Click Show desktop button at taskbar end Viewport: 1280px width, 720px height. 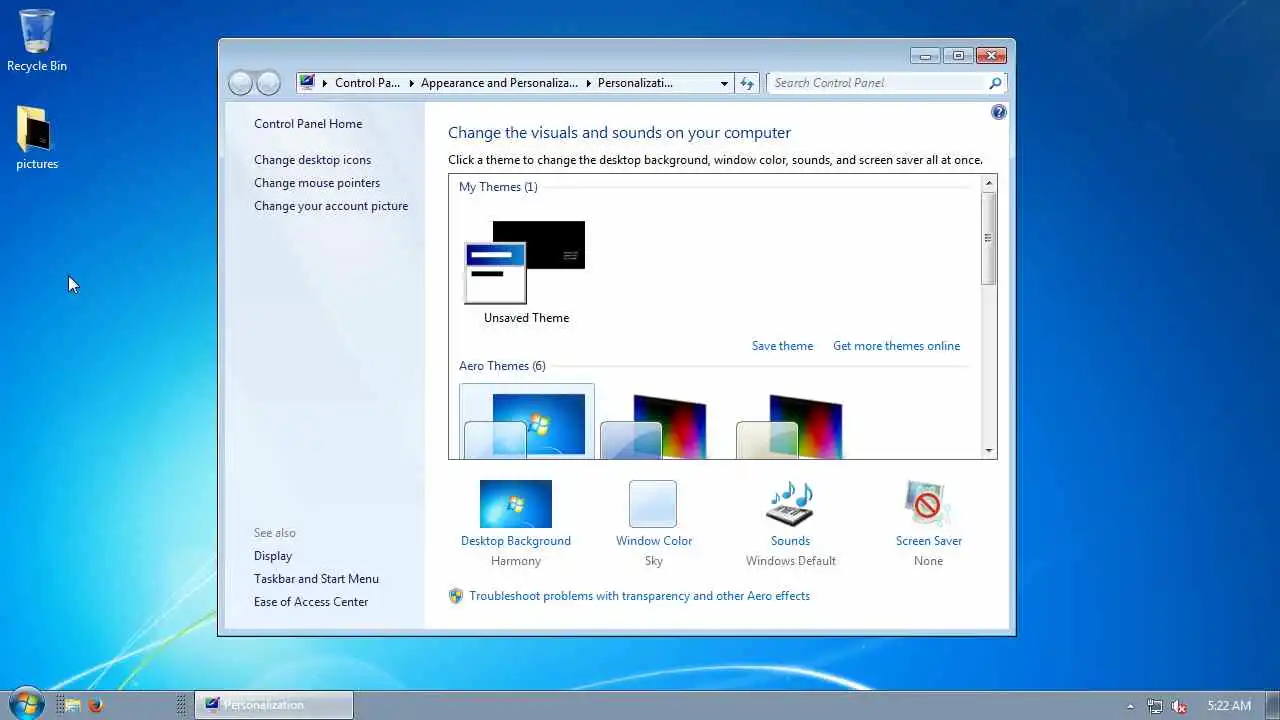(1273, 705)
